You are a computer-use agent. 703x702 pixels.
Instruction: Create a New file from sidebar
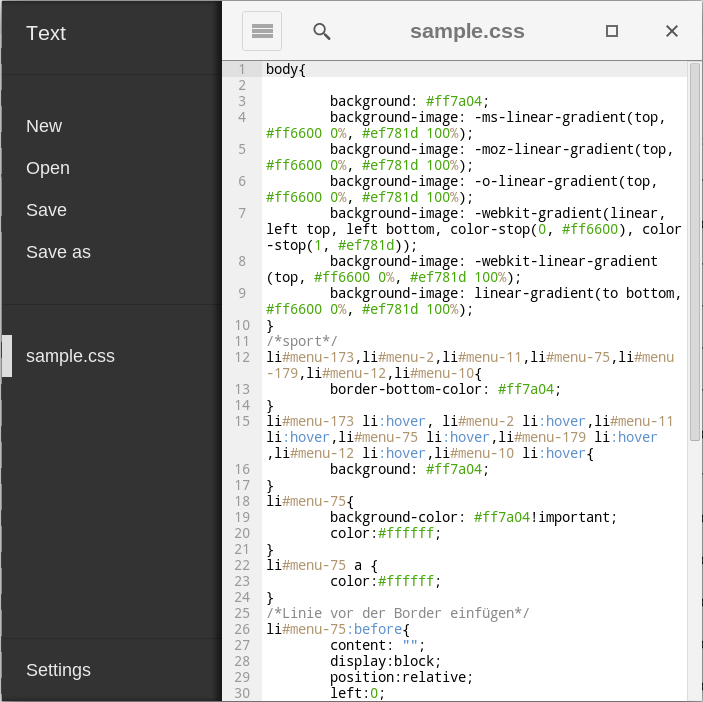pyautogui.click(x=44, y=126)
